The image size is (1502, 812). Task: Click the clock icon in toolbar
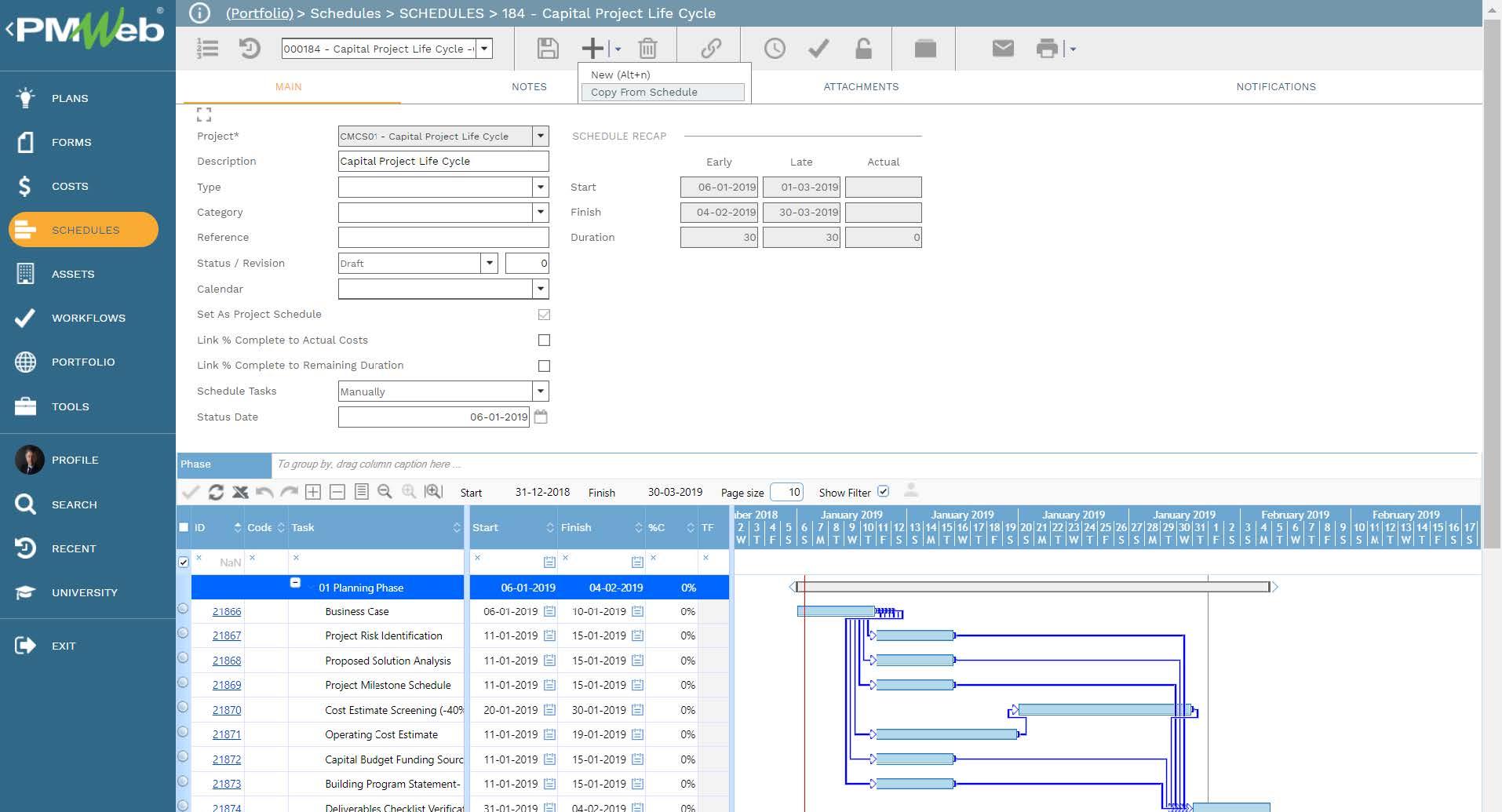775,49
